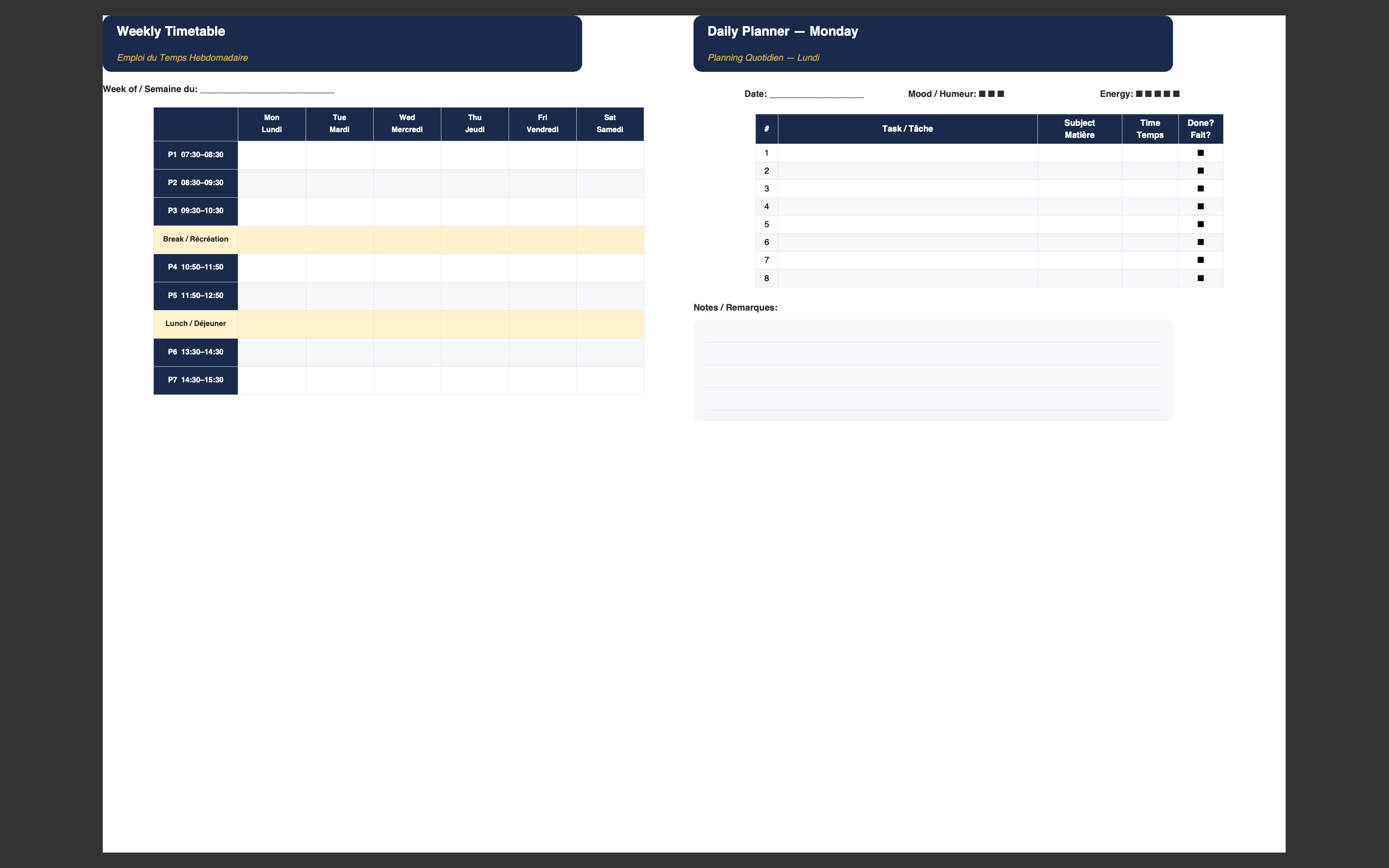Image resolution: width=1389 pixels, height=868 pixels.
Task: Click the Energy label
Action: pos(1117,94)
